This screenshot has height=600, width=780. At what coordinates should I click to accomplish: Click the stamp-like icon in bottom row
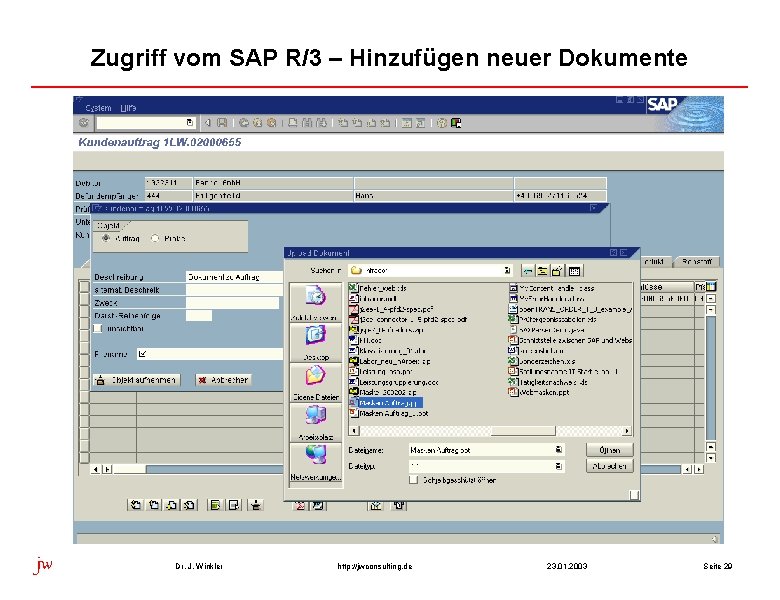tap(256, 505)
